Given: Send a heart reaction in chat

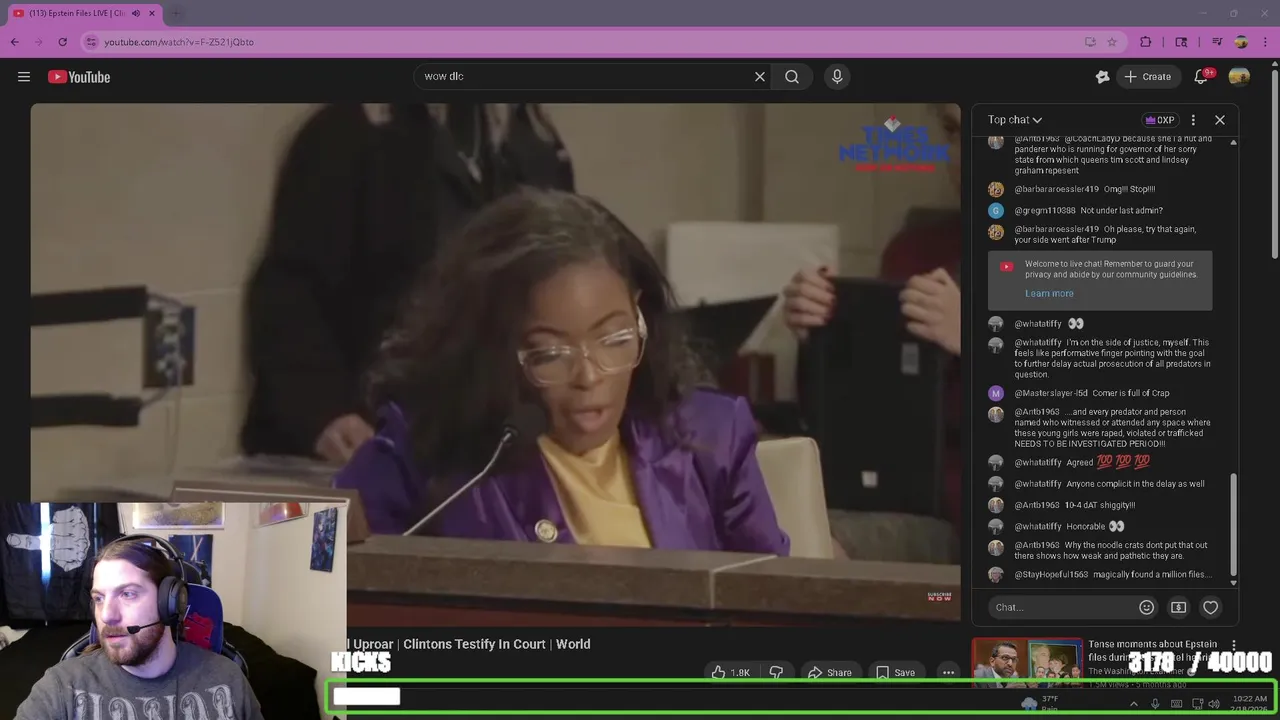Looking at the screenshot, I should (1211, 607).
